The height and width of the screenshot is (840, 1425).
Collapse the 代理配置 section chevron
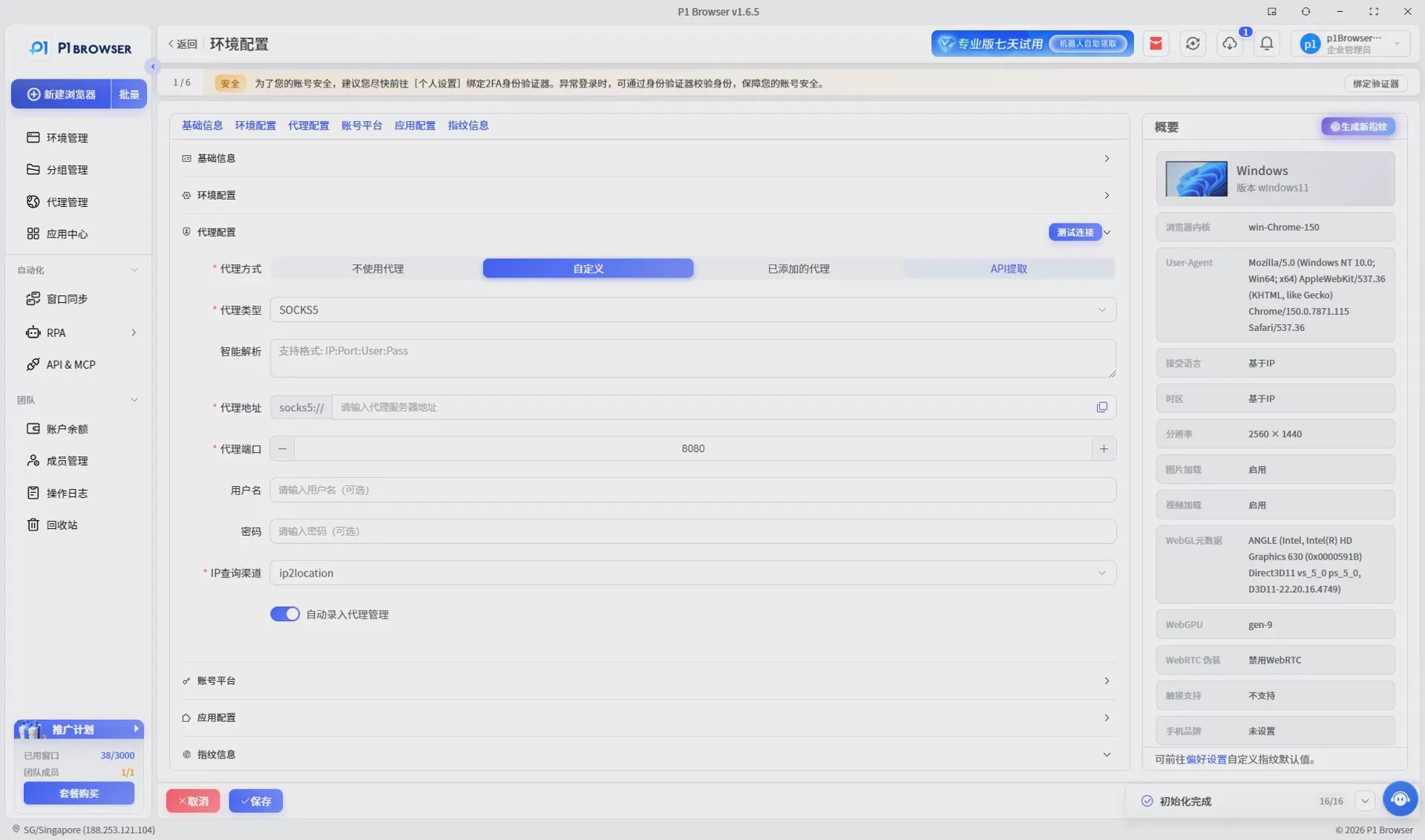point(1107,232)
